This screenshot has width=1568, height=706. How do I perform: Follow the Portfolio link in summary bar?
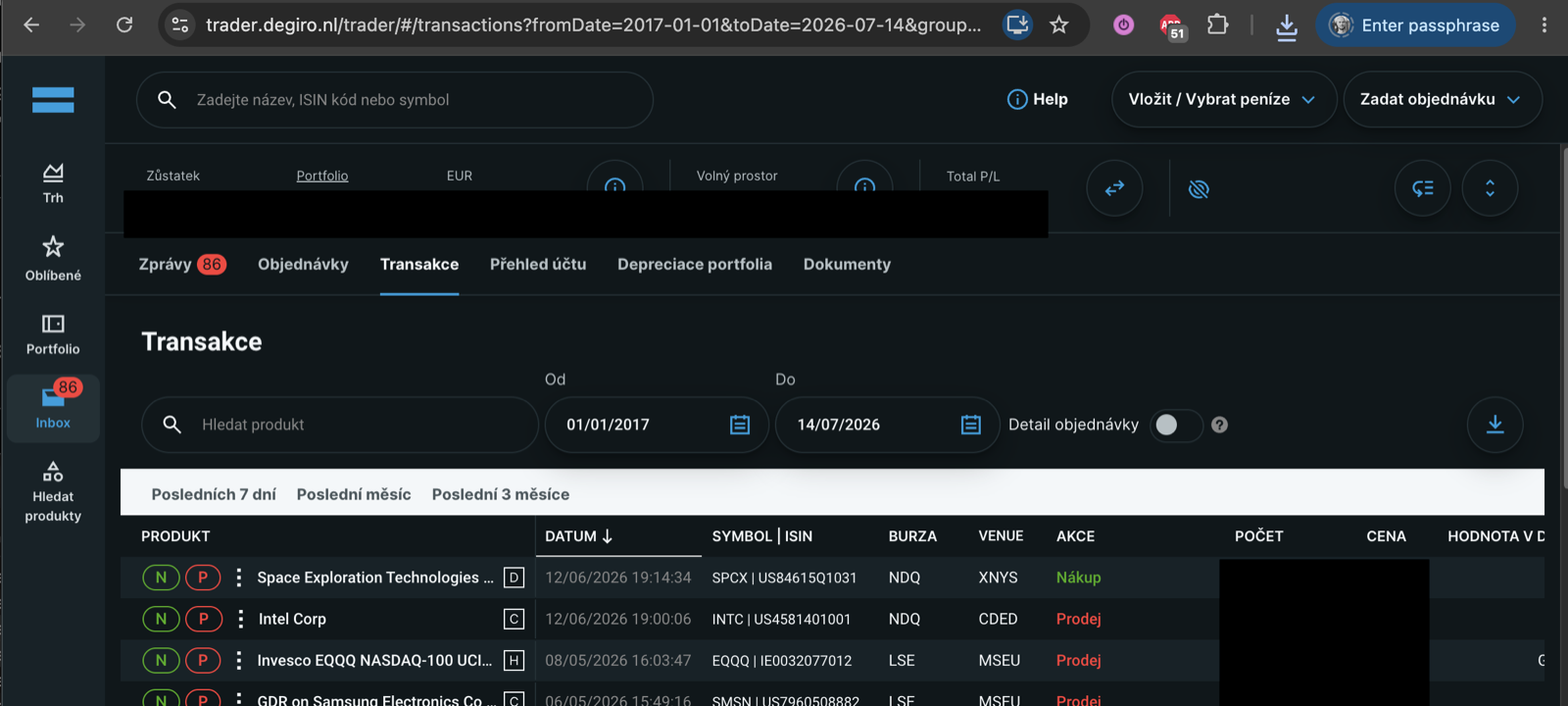(x=322, y=176)
